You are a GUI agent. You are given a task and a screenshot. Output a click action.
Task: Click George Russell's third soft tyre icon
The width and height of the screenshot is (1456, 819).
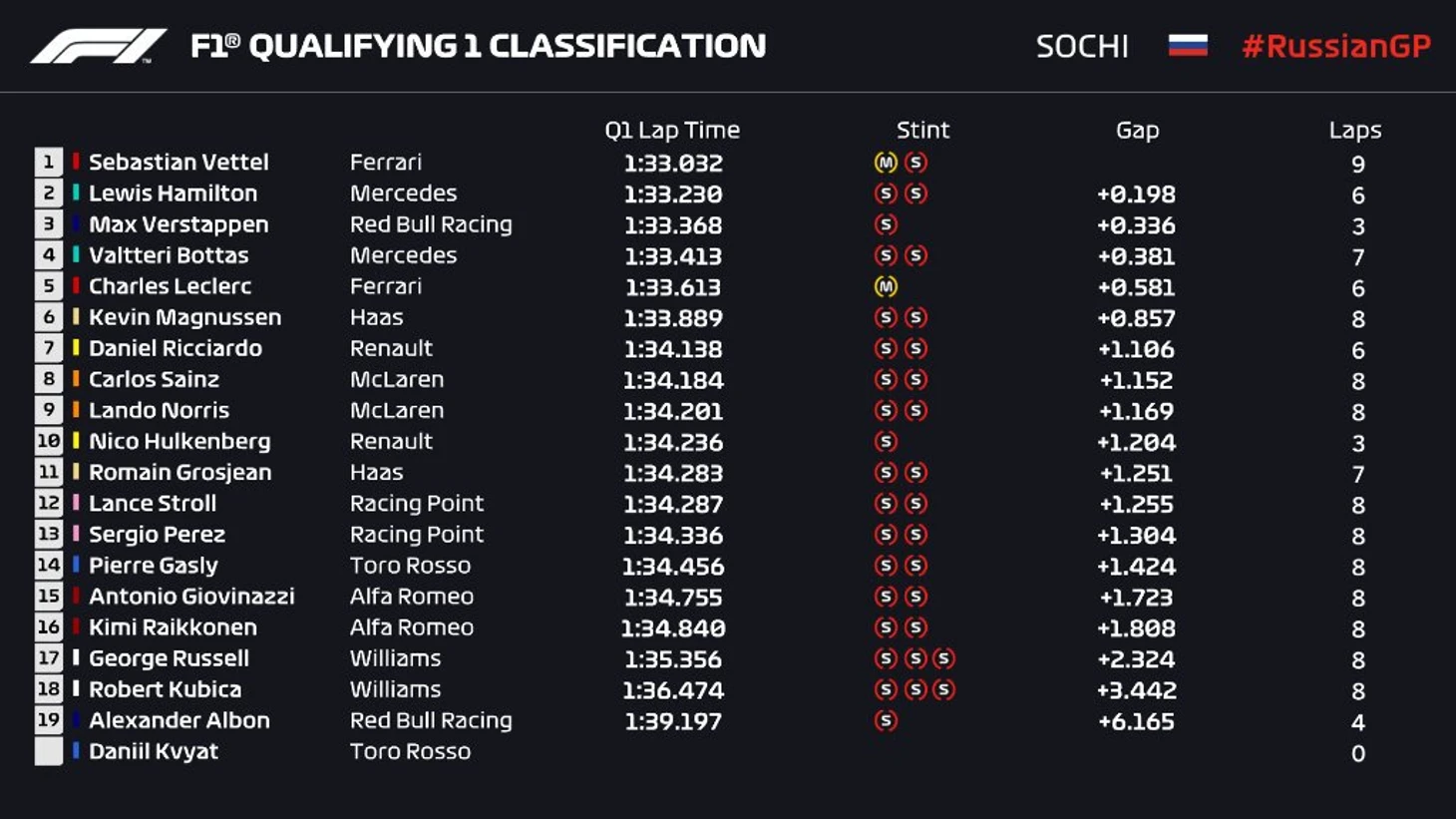[x=943, y=659]
